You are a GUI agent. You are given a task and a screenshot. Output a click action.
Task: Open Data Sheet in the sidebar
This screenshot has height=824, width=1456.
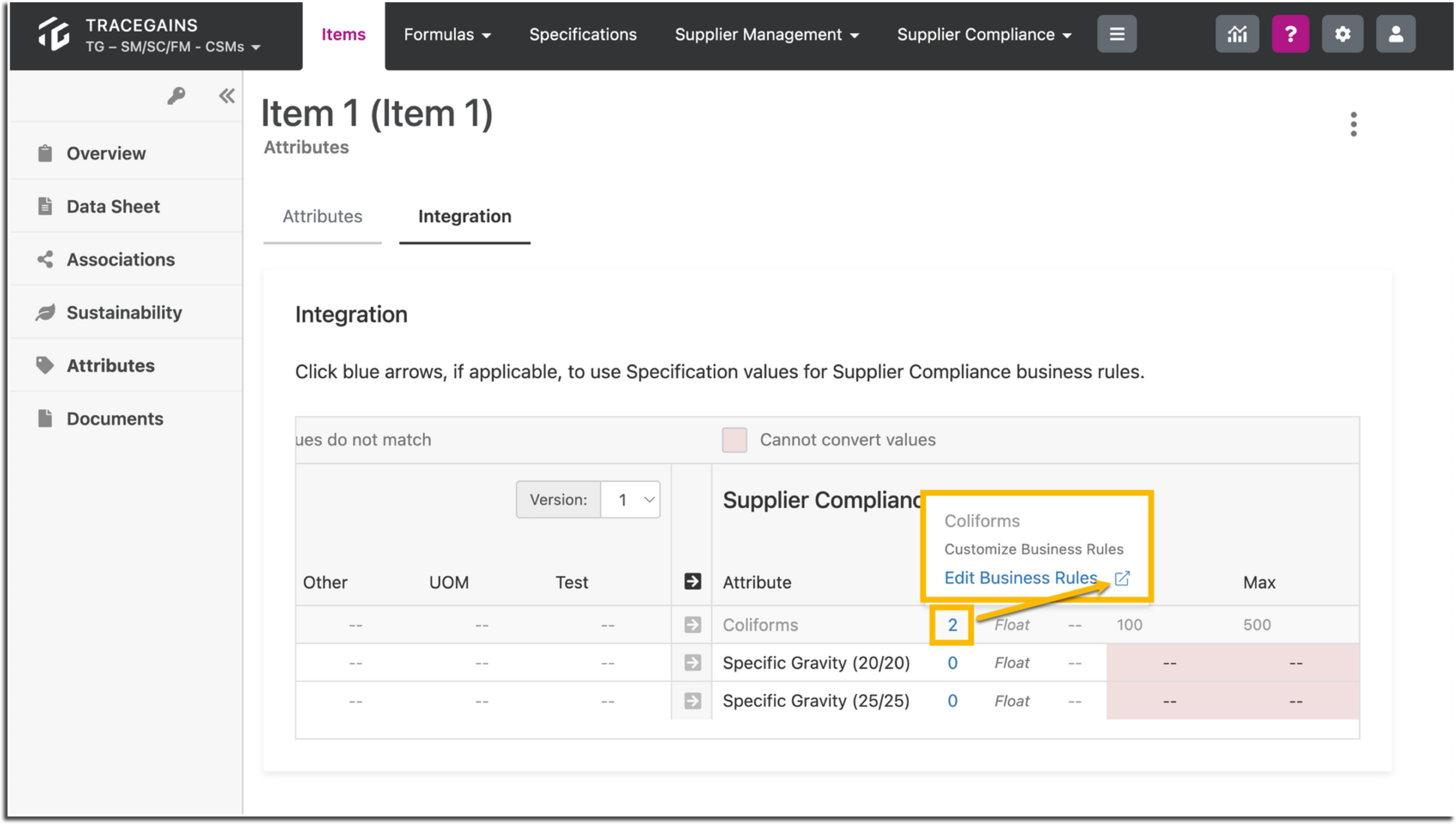(x=113, y=207)
